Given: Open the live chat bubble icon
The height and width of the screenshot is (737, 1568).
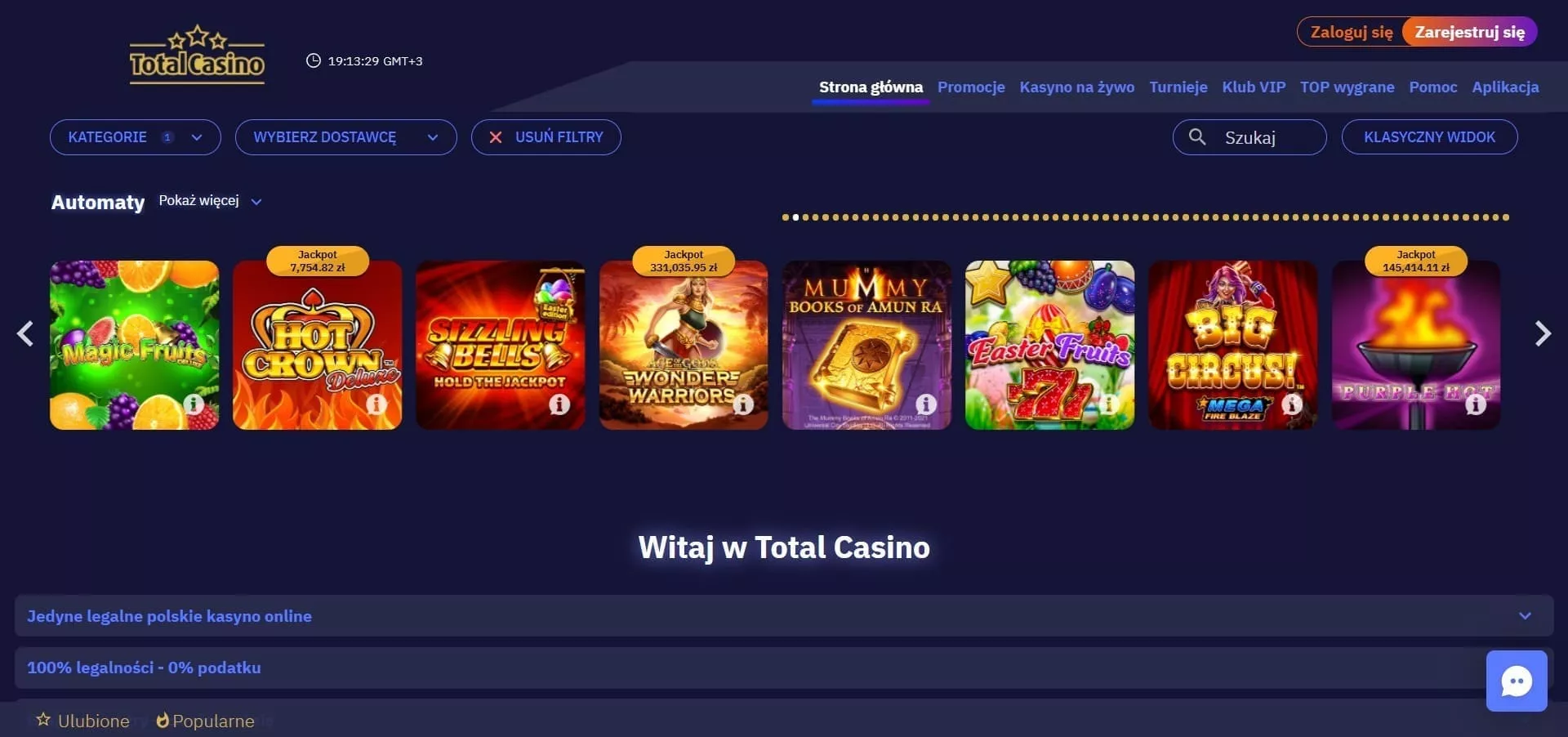Looking at the screenshot, I should coord(1517,681).
